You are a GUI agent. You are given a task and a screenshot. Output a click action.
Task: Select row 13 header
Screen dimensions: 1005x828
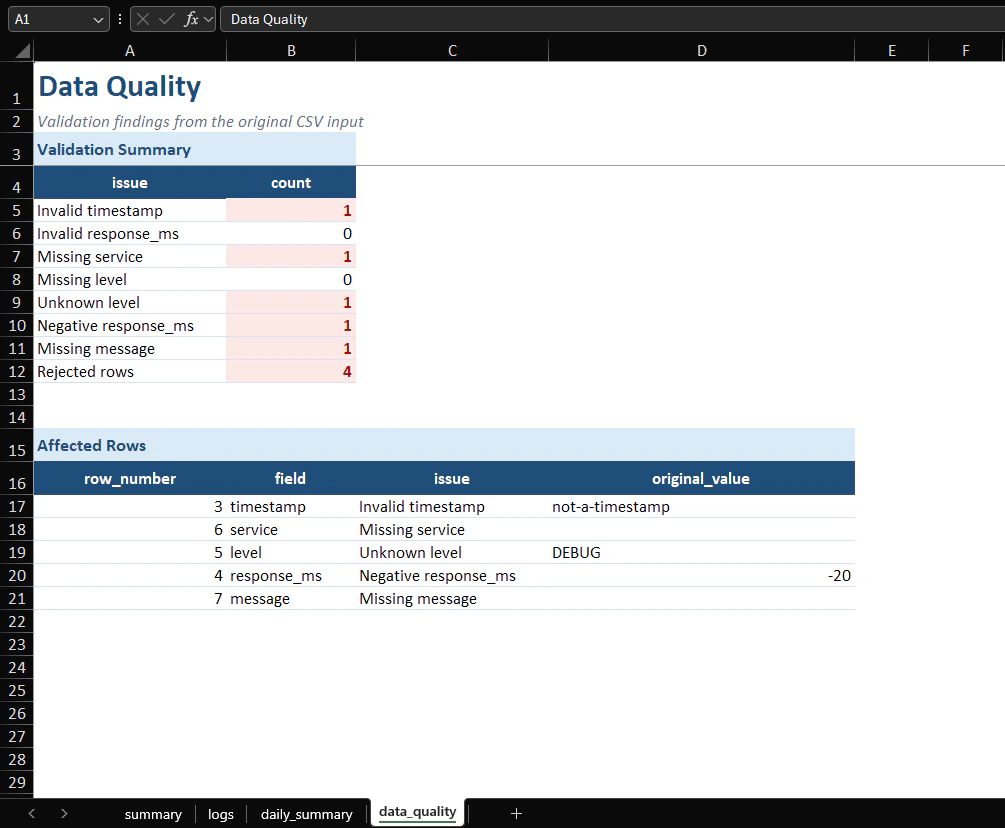tap(17, 395)
